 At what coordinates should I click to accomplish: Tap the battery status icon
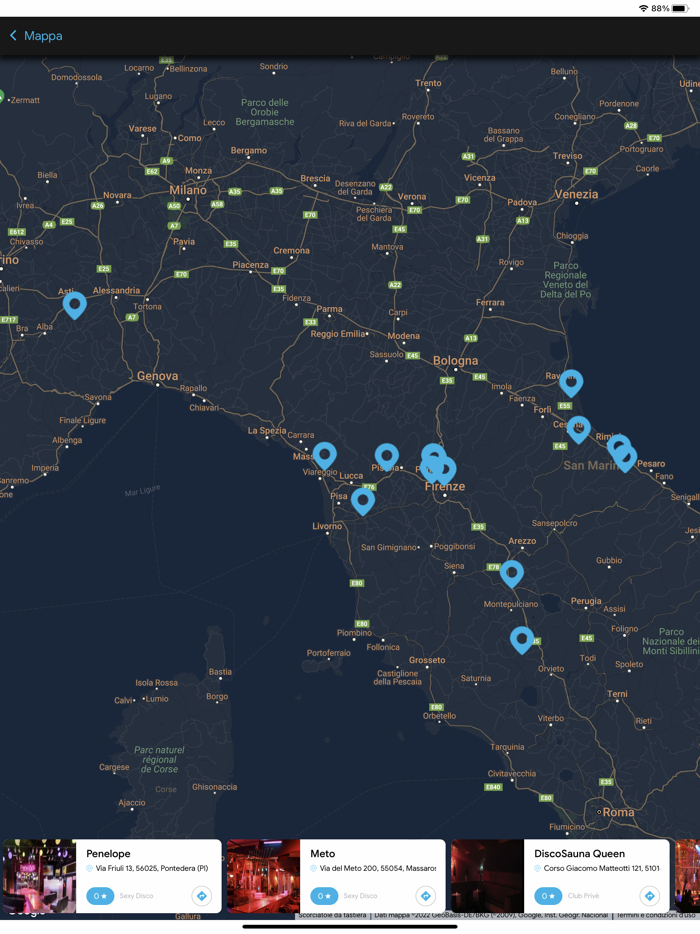[x=681, y=8]
